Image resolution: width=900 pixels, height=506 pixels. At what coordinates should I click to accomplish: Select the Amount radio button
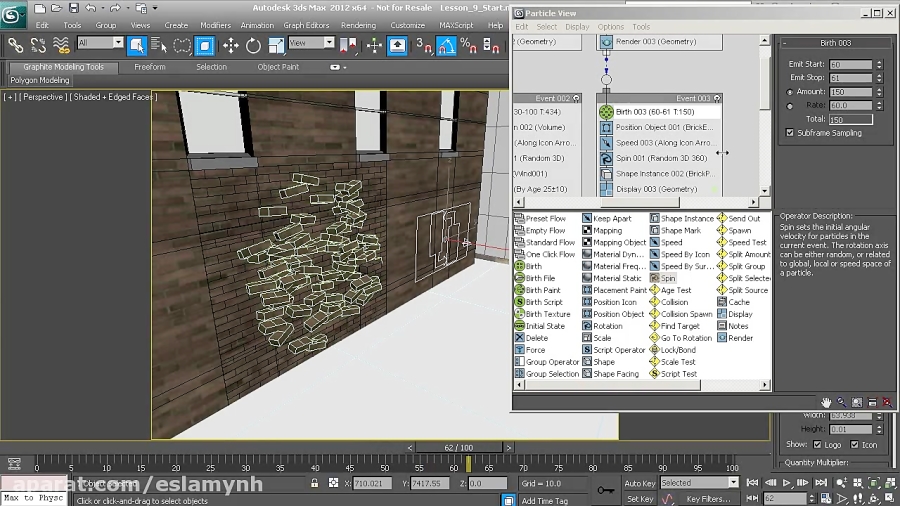pos(790,92)
